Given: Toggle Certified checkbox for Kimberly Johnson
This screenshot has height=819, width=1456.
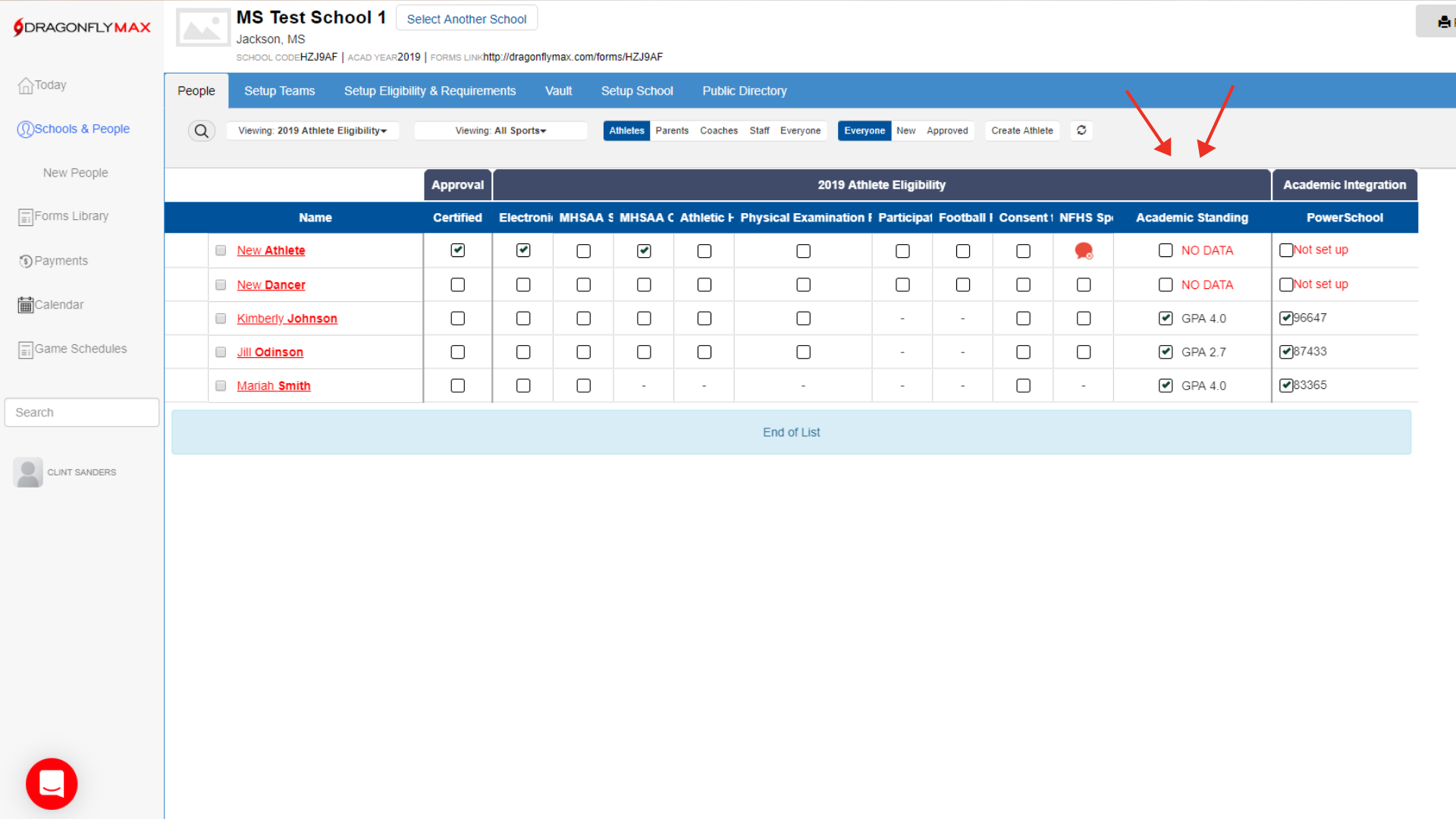Looking at the screenshot, I should point(457,318).
